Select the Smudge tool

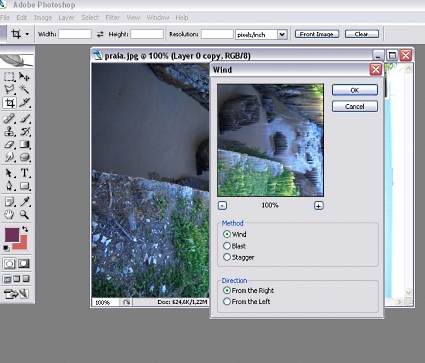(x=9, y=157)
